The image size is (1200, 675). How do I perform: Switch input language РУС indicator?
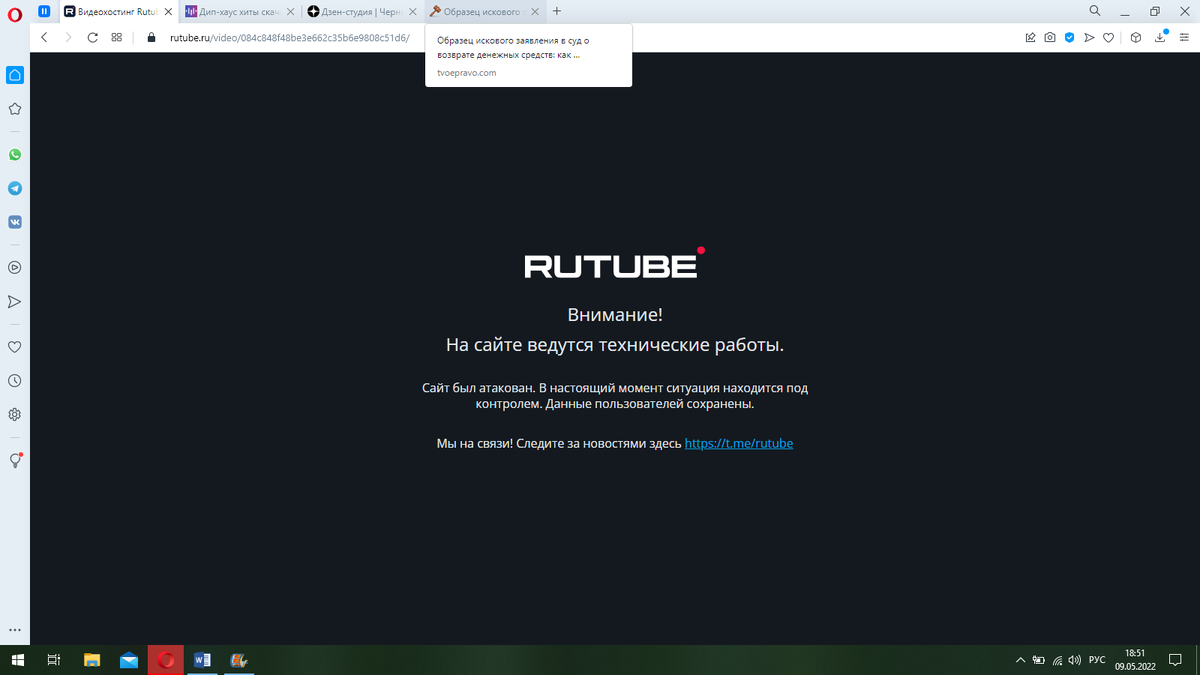point(1097,660)
